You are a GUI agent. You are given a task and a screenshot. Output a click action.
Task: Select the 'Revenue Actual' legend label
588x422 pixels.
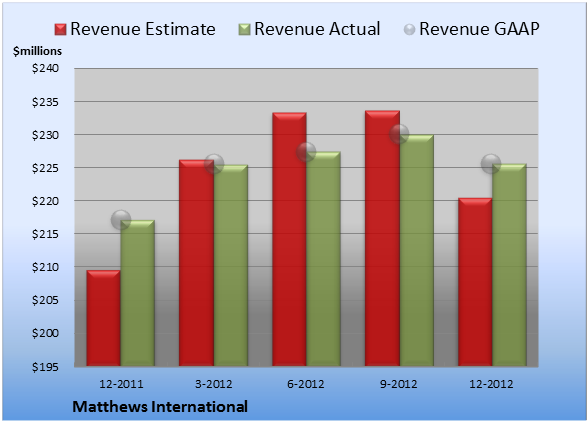click(x=317, y=29)
